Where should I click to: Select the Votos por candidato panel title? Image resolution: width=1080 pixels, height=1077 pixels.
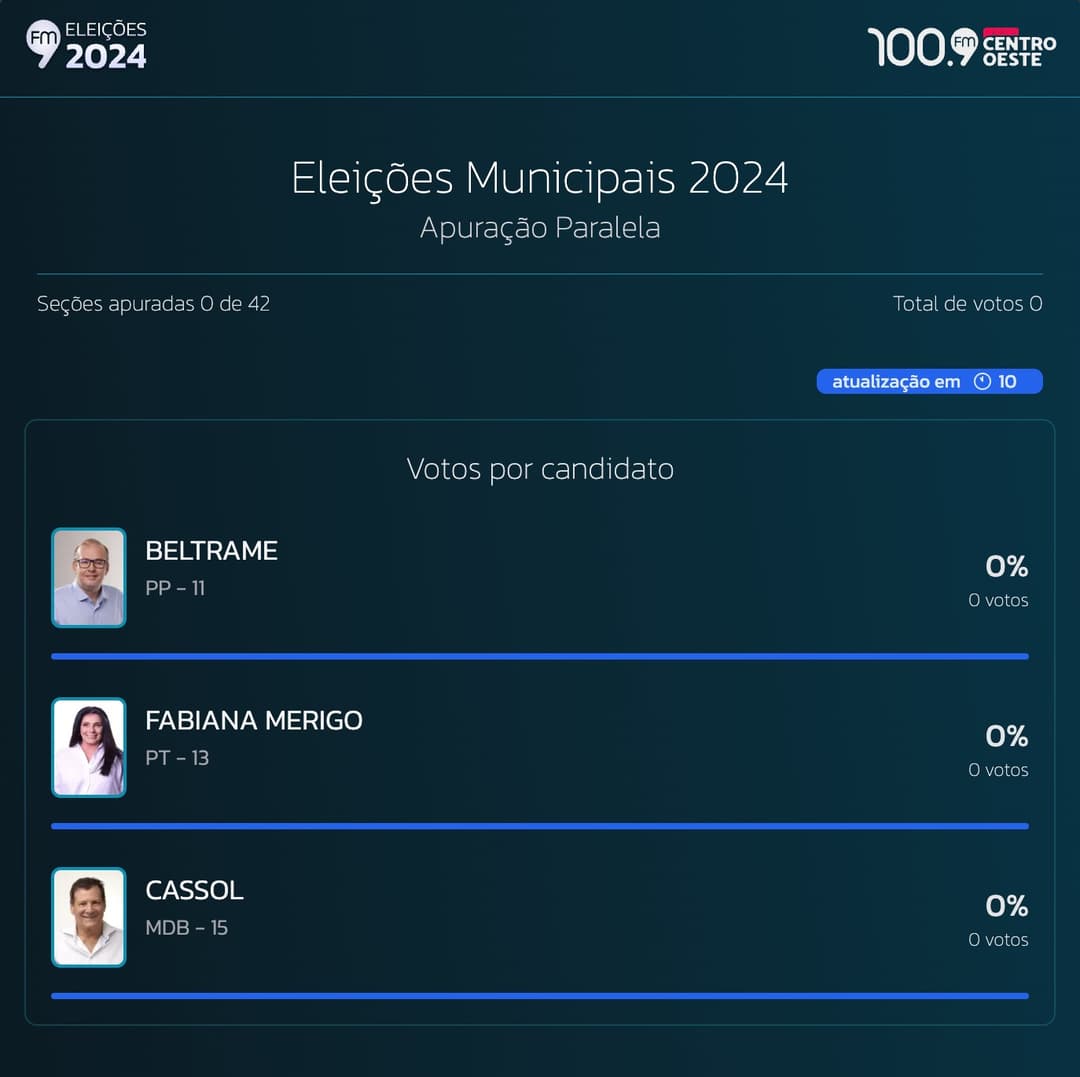tap(540, 468)
